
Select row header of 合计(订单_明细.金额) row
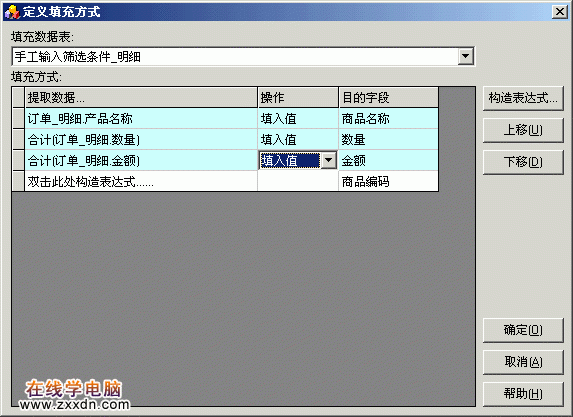point(18,160)
